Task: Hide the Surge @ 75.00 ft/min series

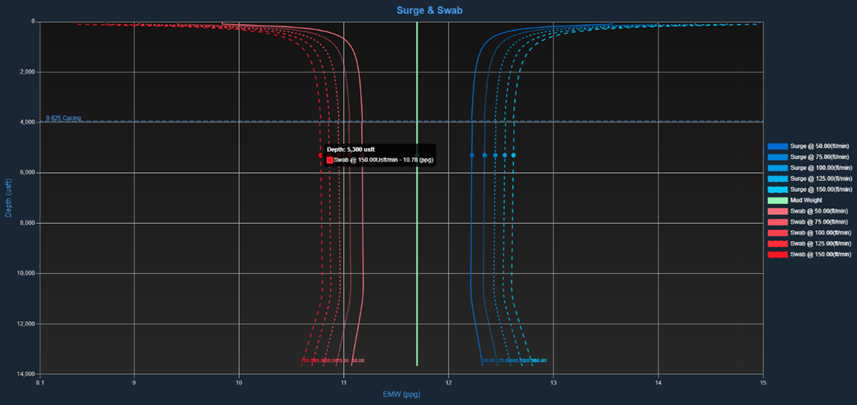Action: pyautogui.click(x=819, y=157)
